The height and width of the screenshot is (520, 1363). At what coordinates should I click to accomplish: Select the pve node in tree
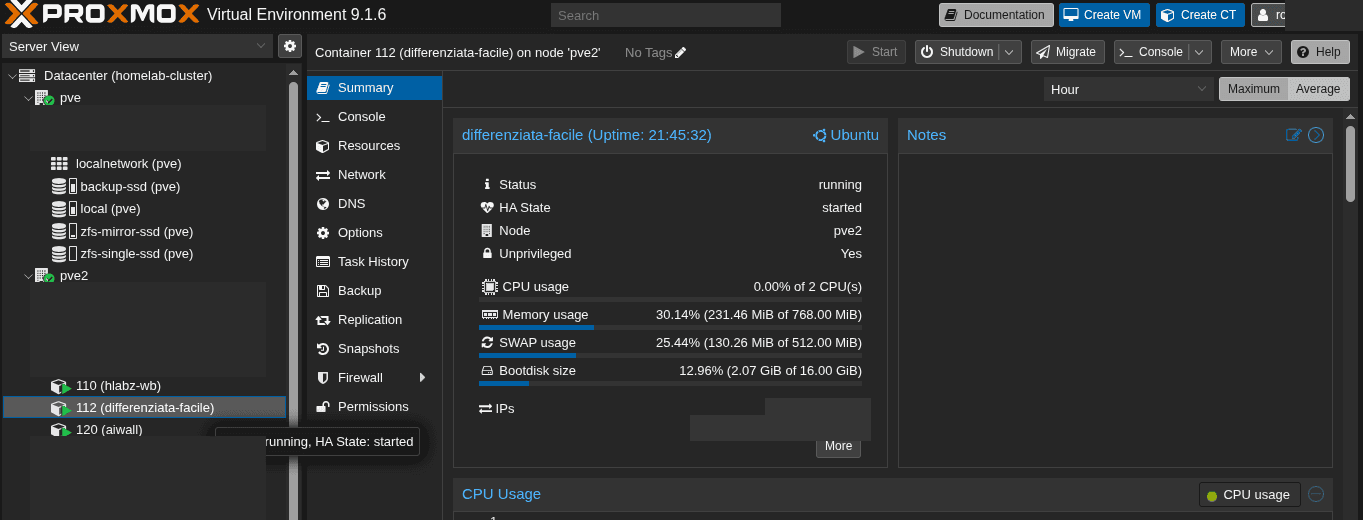(x=70, y=98)
